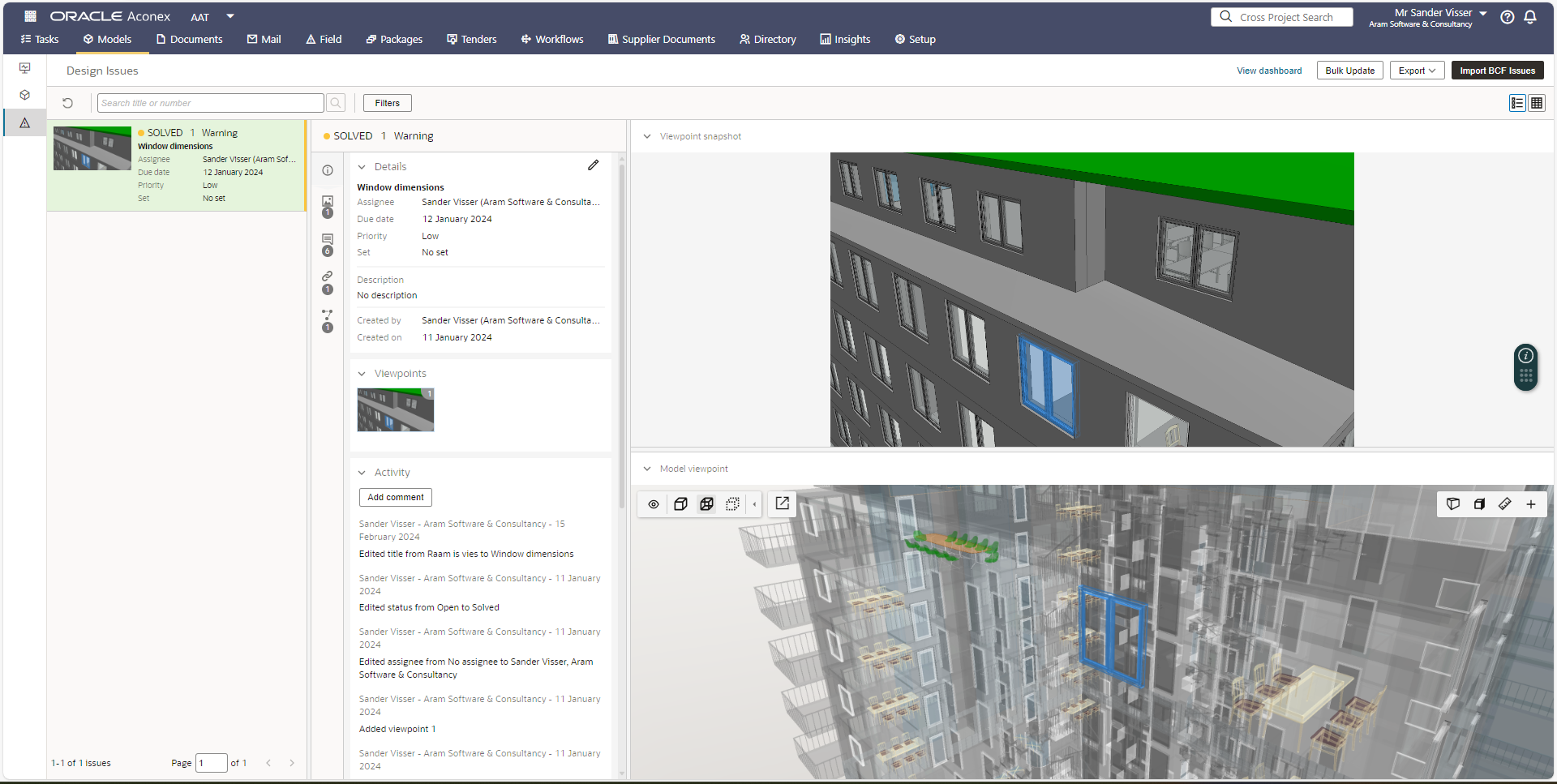This screenshot has width=1557, height=784.
Task: Open the linked items icon showing 1 link
Action: (x=327, y=276)
